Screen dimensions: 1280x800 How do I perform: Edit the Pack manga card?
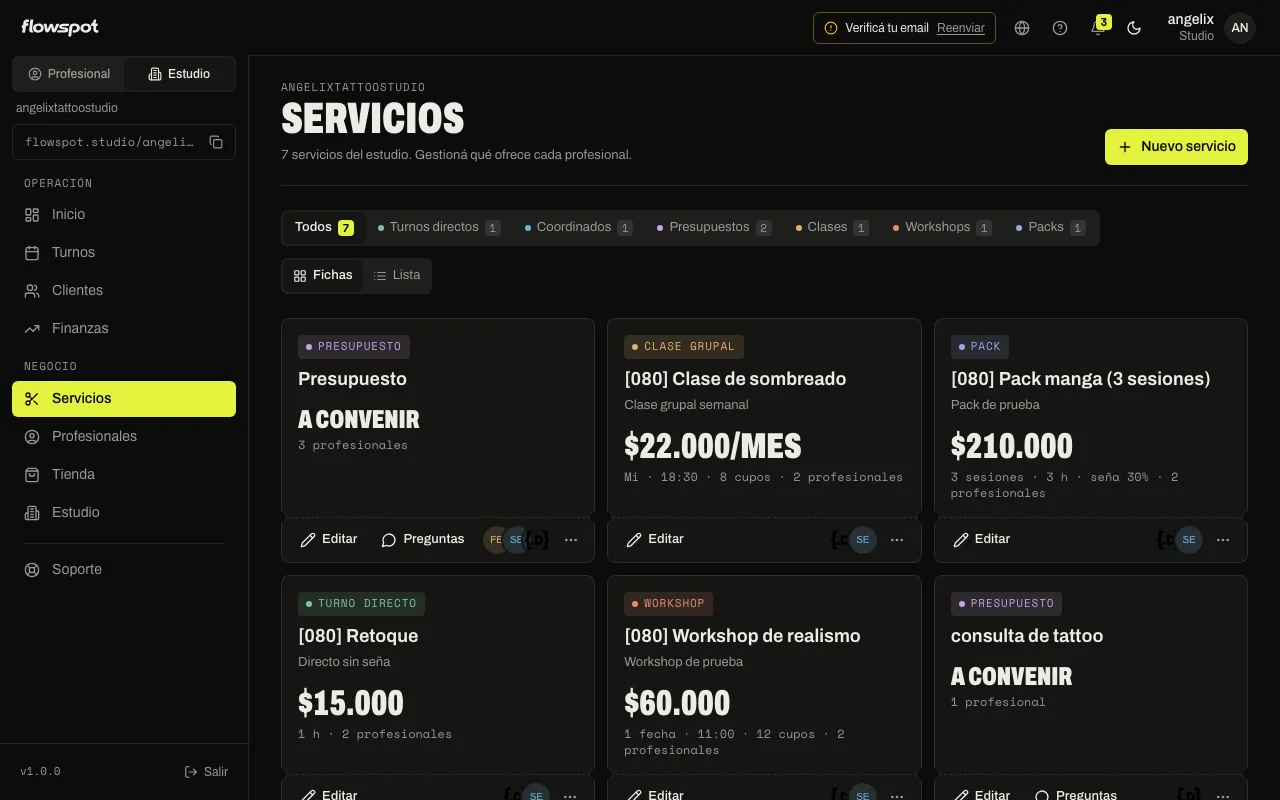pos(982,540)
